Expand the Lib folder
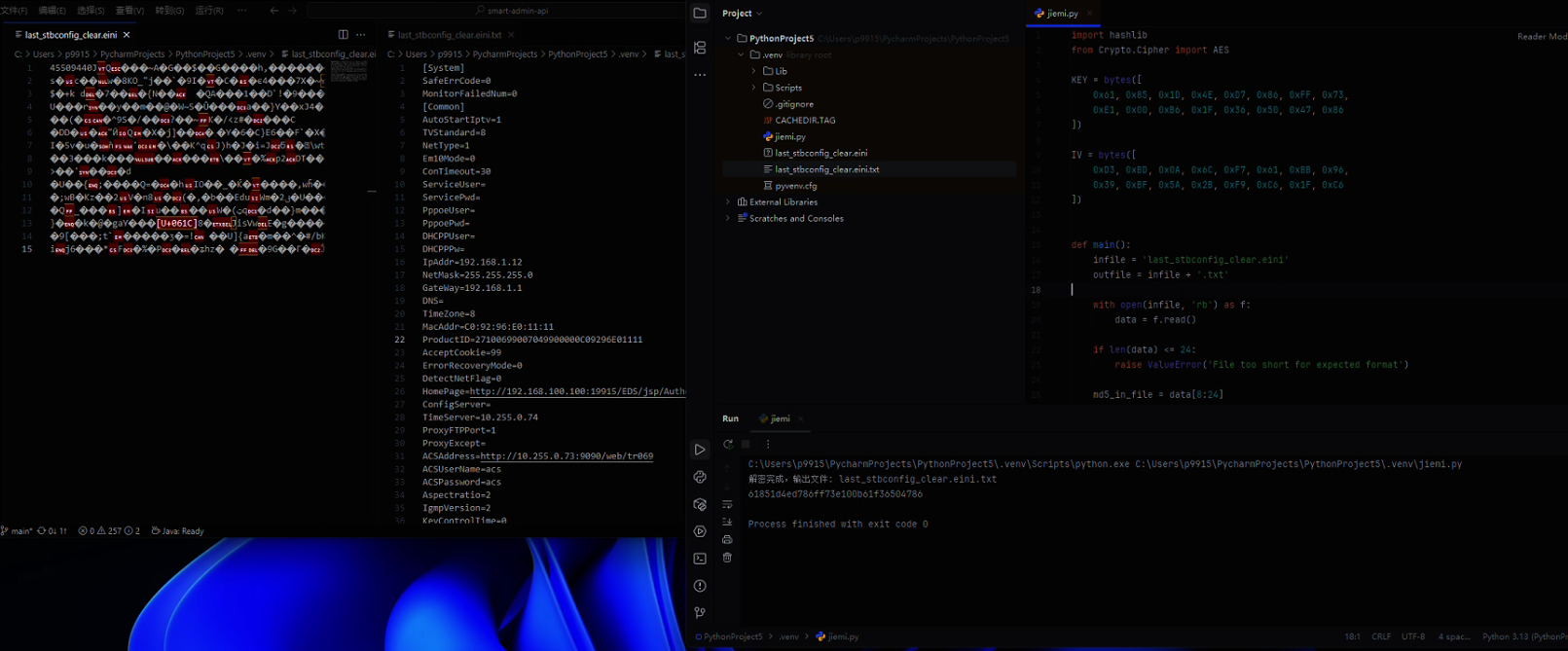1568x651 pixels. [753, 71]
